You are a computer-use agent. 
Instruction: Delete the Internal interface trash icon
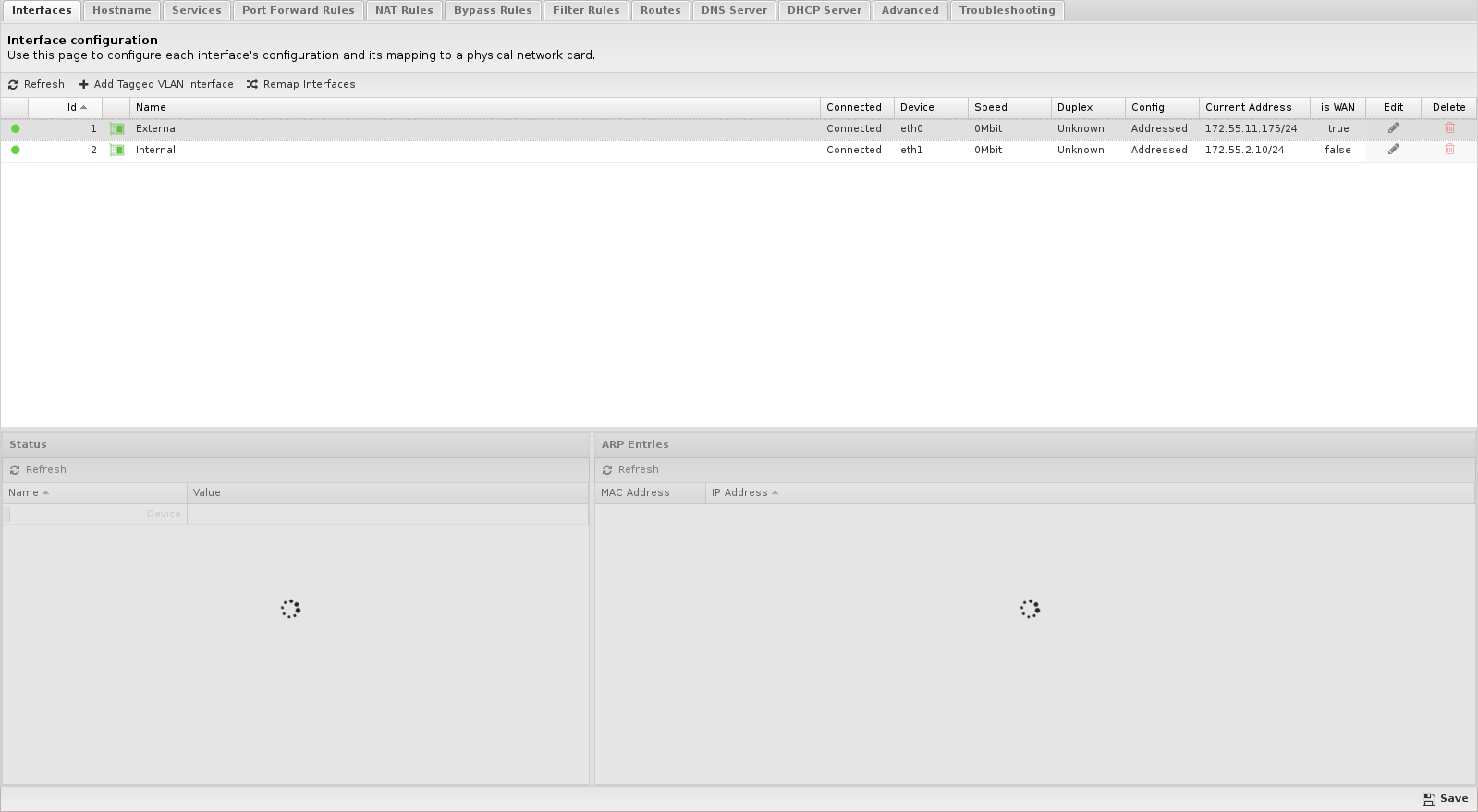tap(1449, 150)
